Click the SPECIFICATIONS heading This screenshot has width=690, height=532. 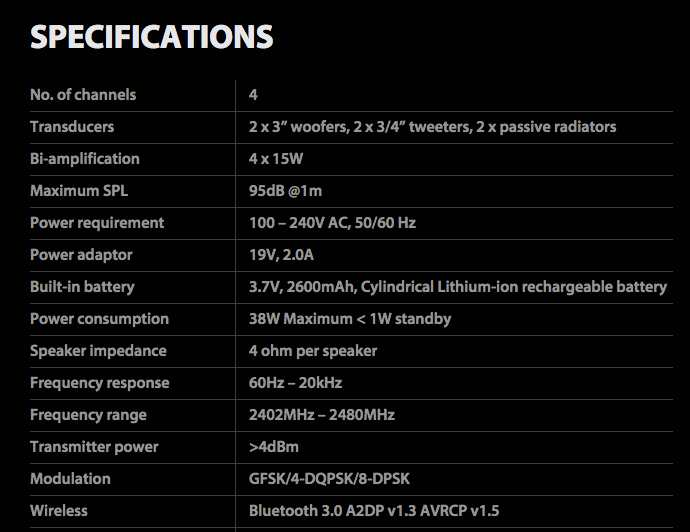152,37
